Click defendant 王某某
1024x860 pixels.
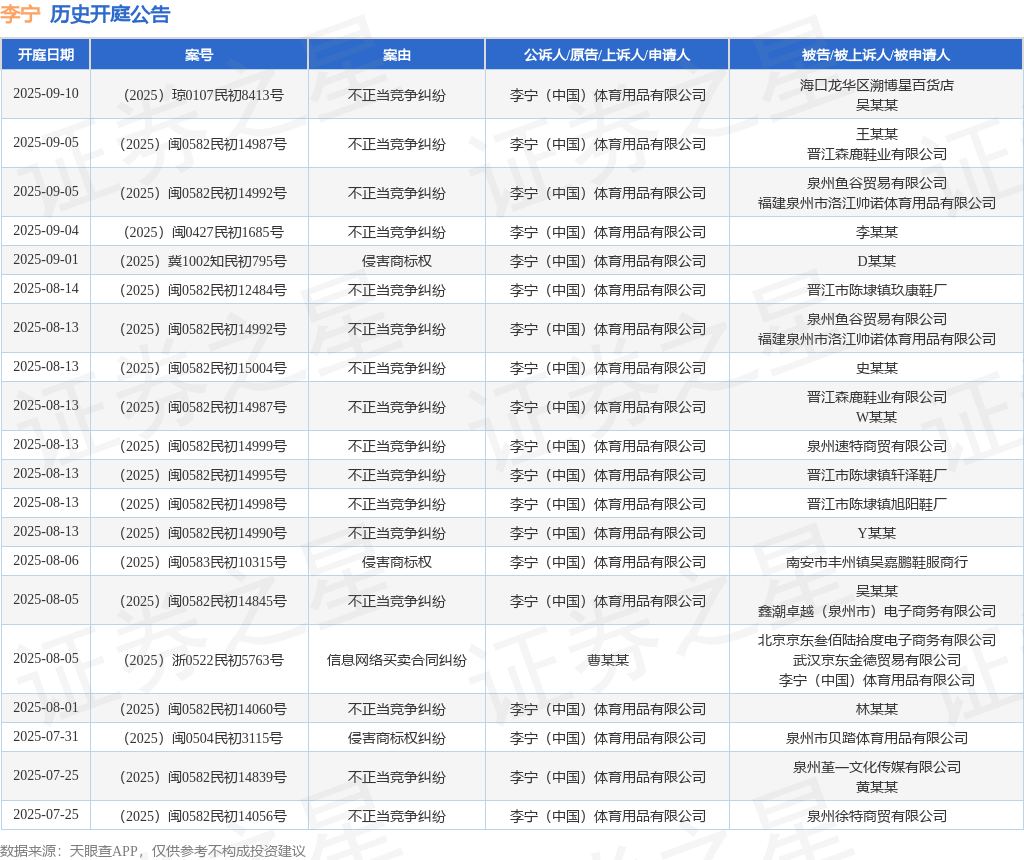[x=876, y=134]
